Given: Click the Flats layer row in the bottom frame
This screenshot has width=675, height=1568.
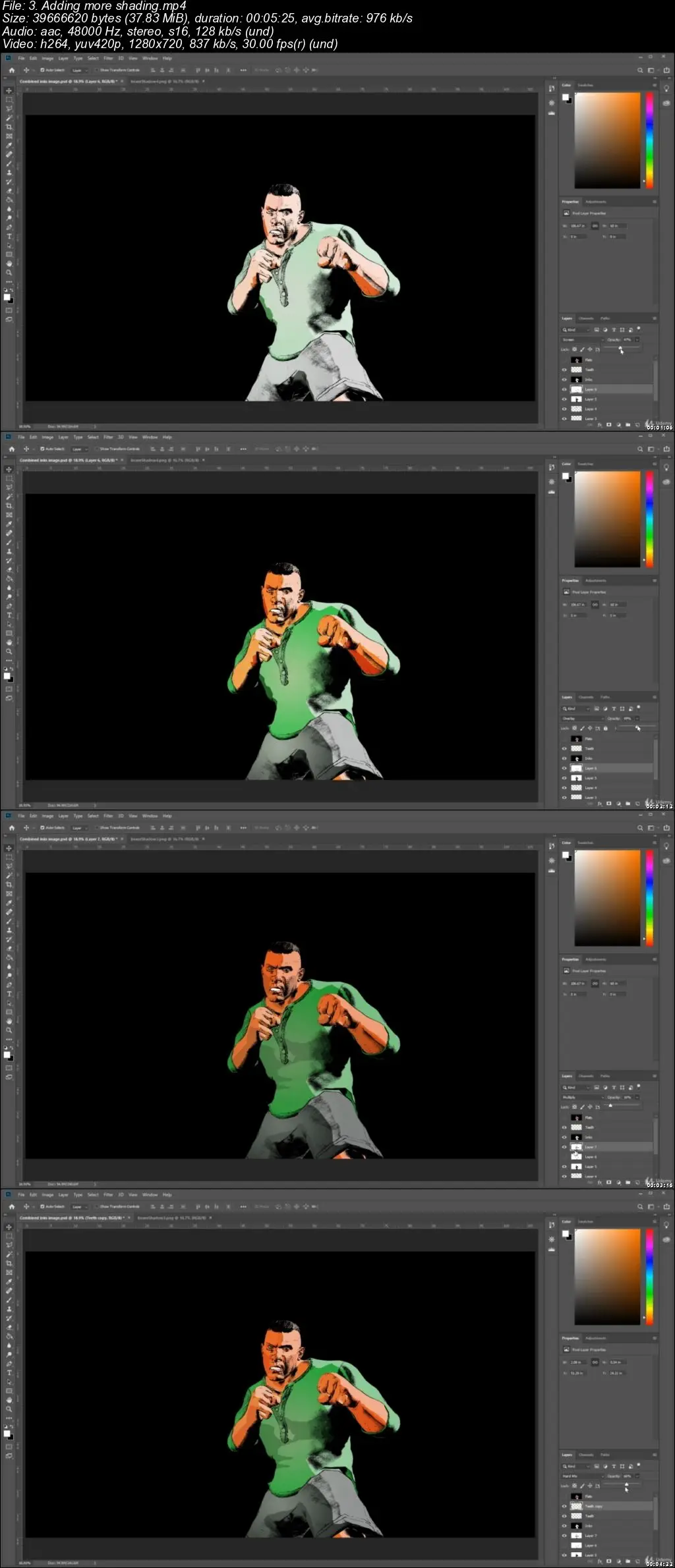Looking at the screenshot, I should pos(608,1496).
